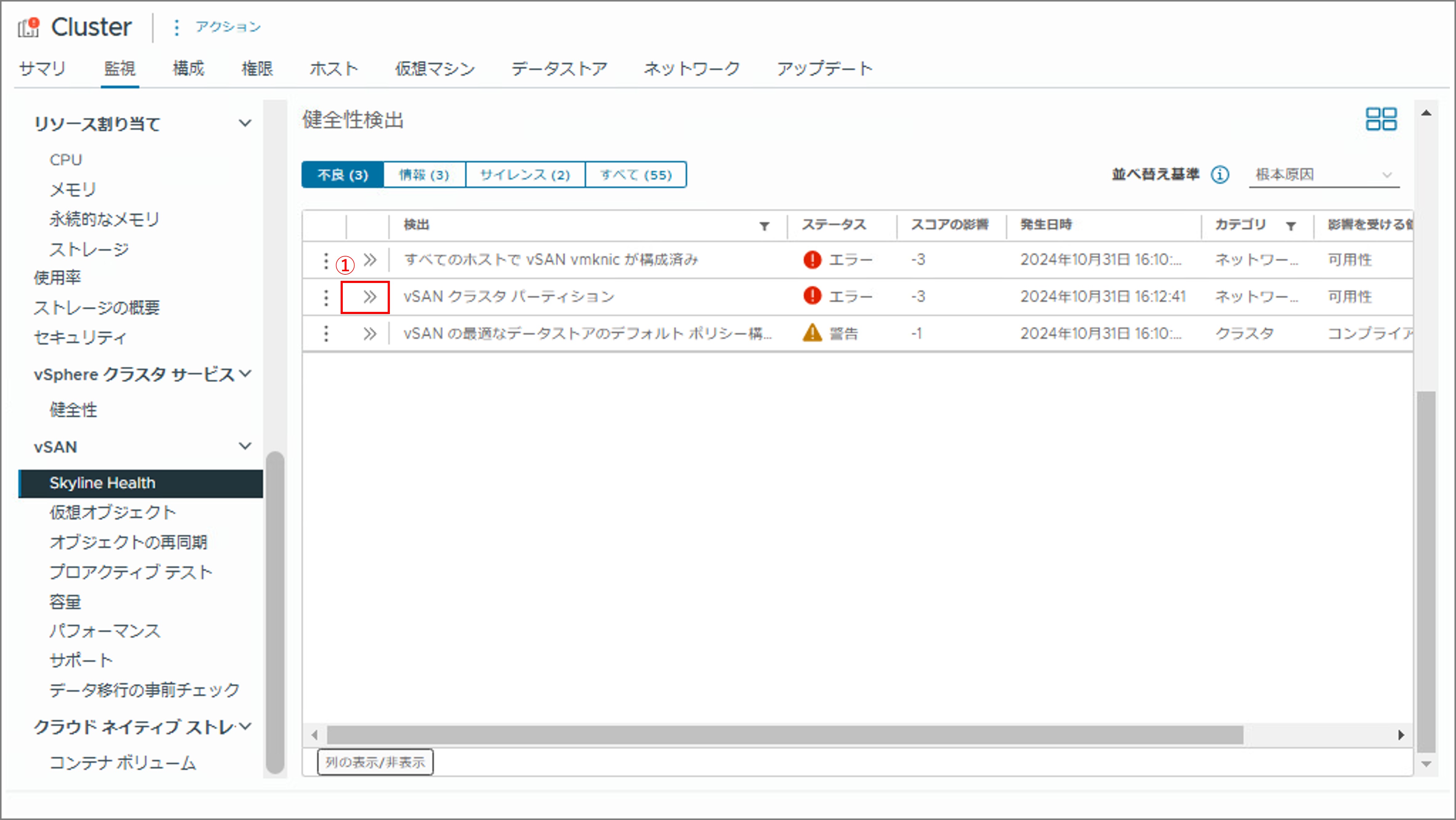This screenshot has height=820, width=1456.
Task: Switch to the ネットワーク tab
Action: coord(692,68)
